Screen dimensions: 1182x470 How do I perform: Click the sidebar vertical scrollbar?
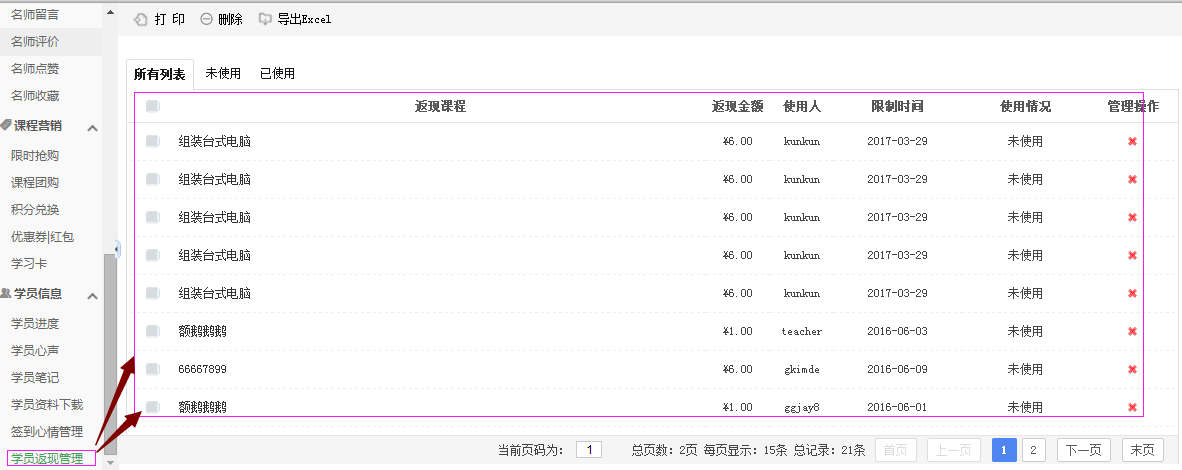coord(110,350)
